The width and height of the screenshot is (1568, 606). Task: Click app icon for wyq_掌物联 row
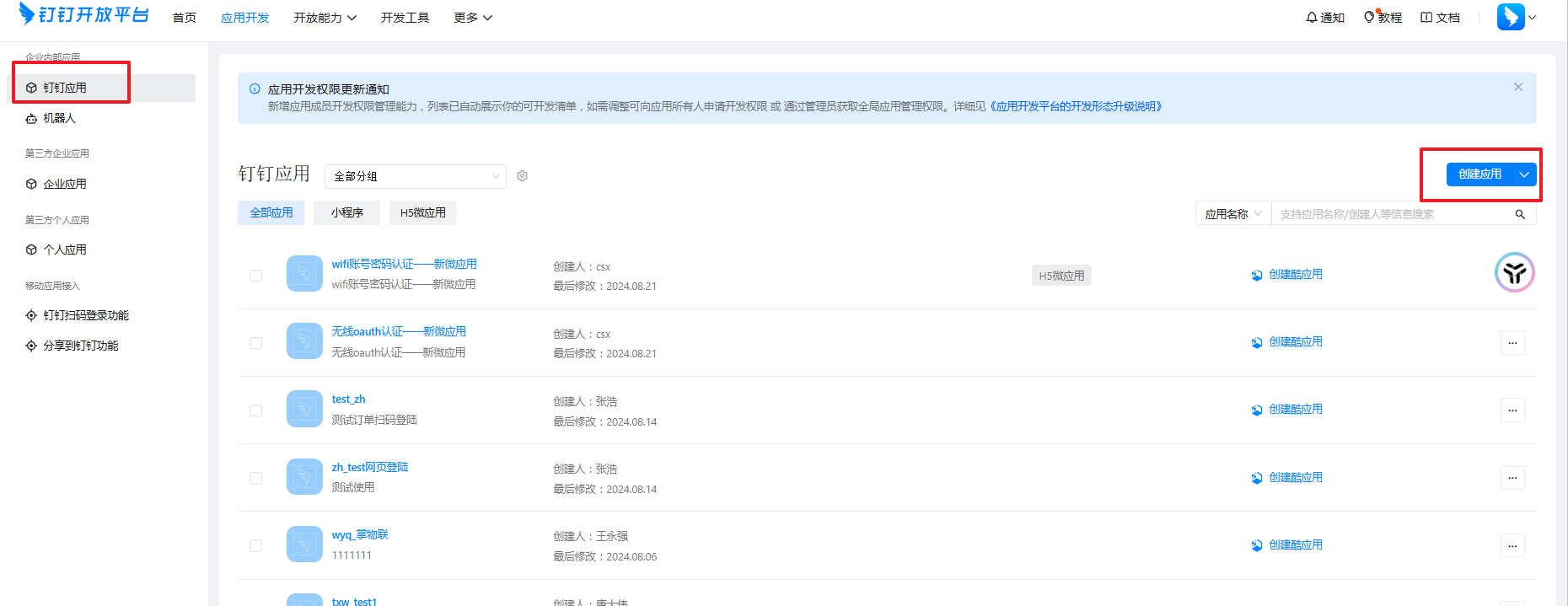304,544
